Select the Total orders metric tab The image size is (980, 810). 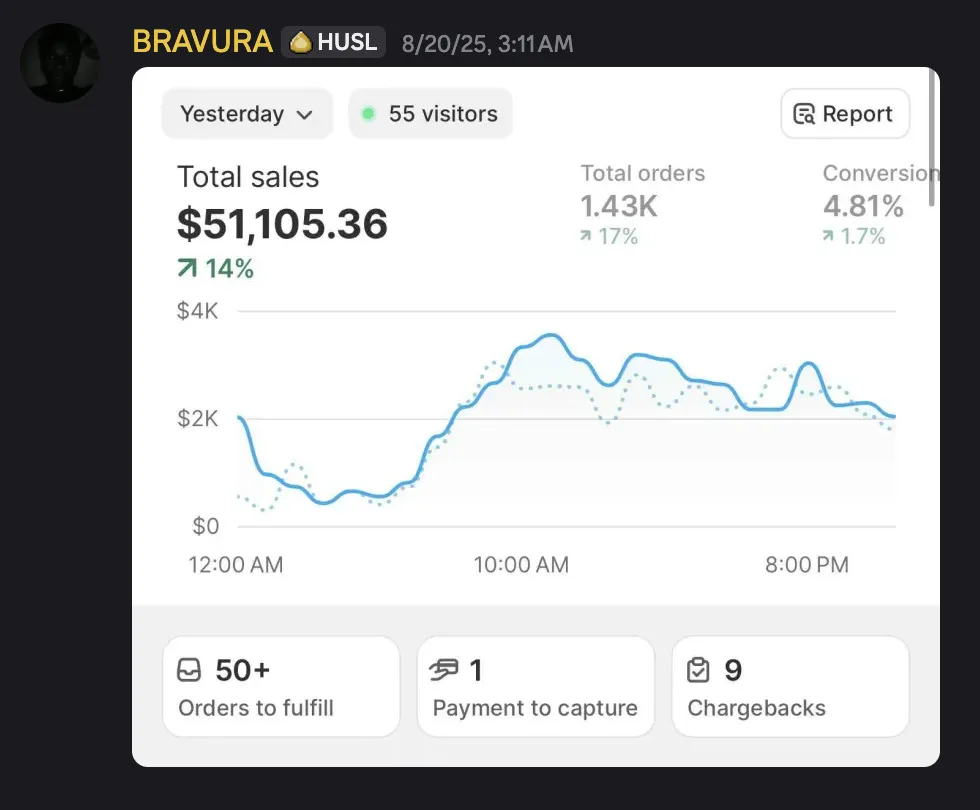642,204
